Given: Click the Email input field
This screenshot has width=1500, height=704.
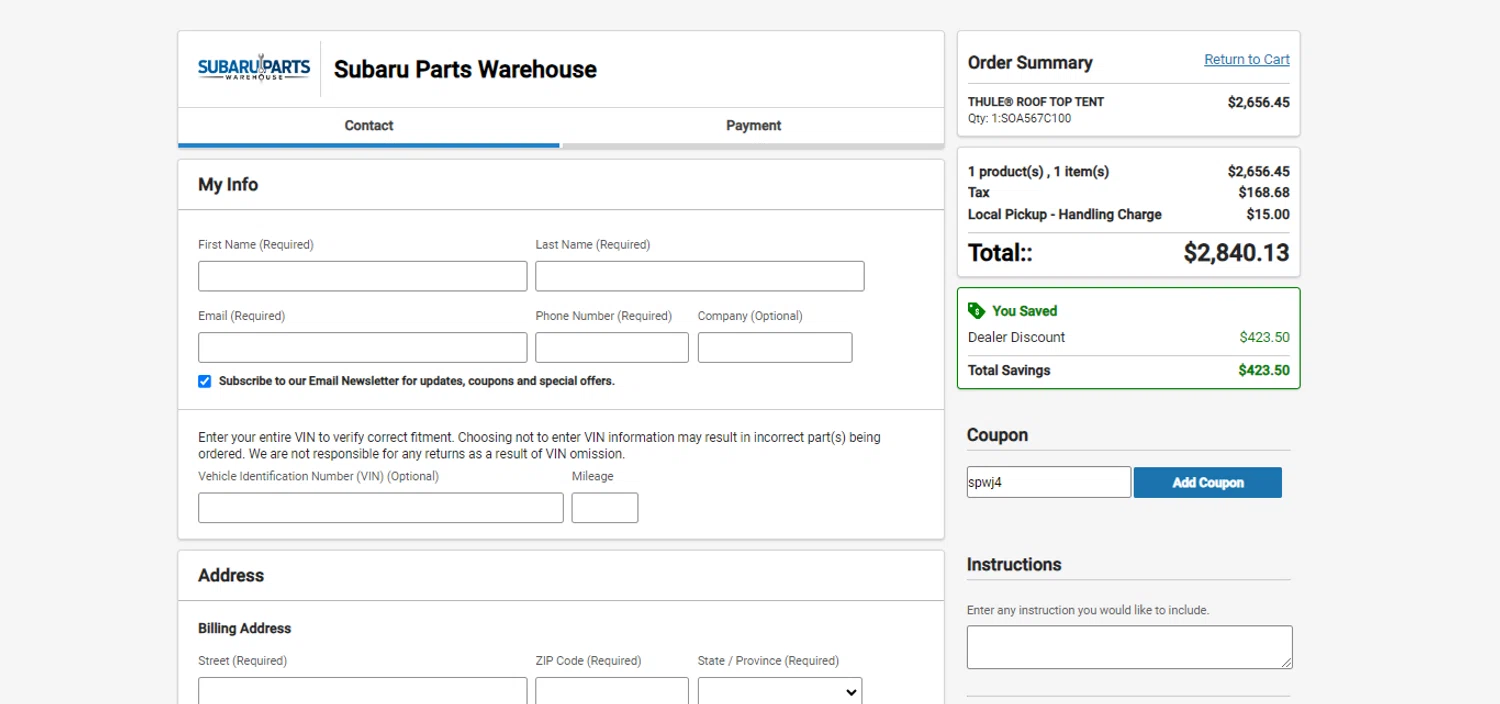Looking at the screenshot, I should (x=363, y=347).
